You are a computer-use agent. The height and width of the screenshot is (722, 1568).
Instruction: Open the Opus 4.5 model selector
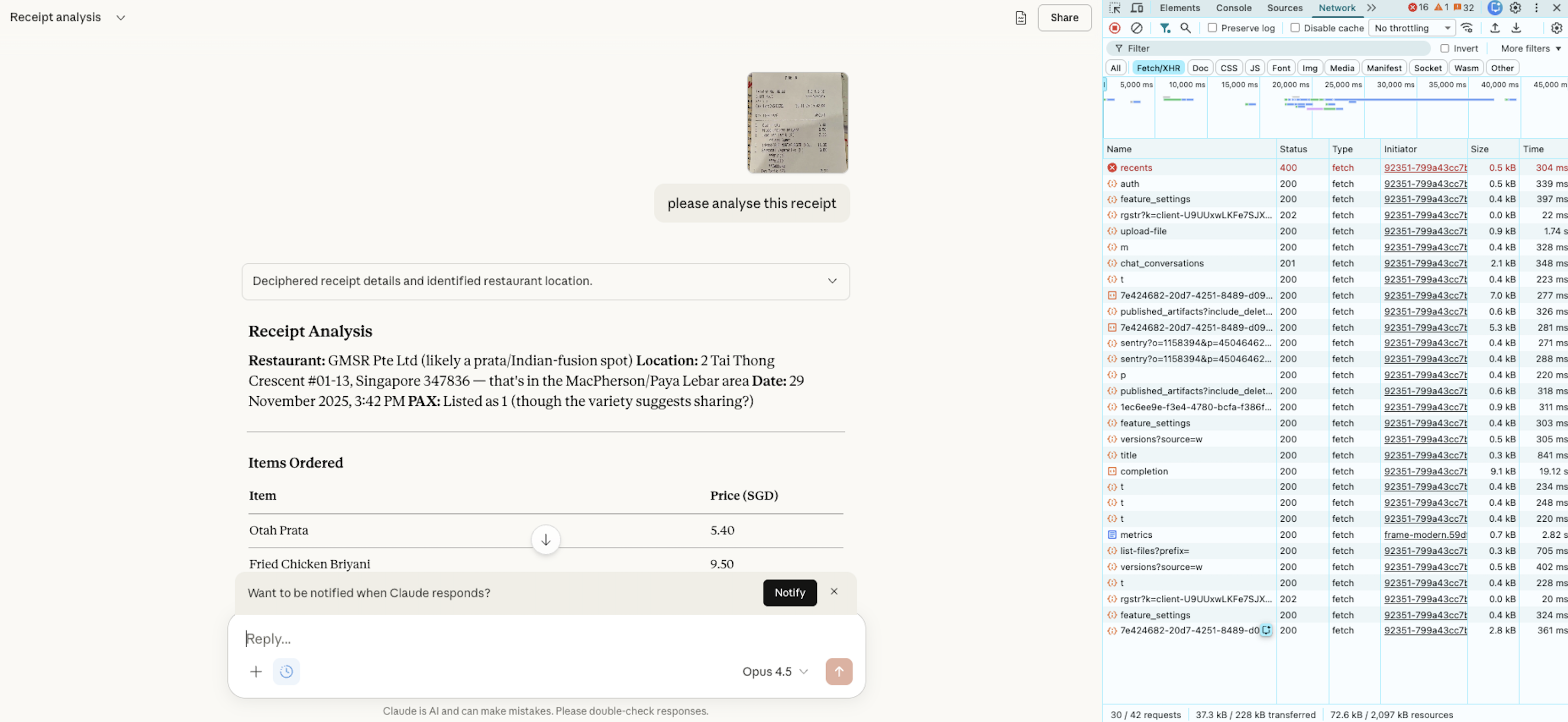(x=774, y=671)
